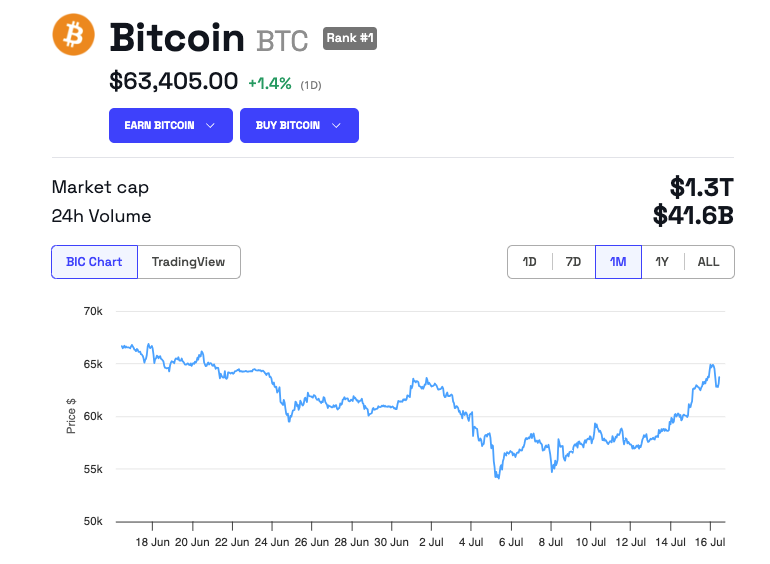This screenshot has height=564, width=770.
Task: Click the chart low point near 6 Jul
Action: pos(497,477)
